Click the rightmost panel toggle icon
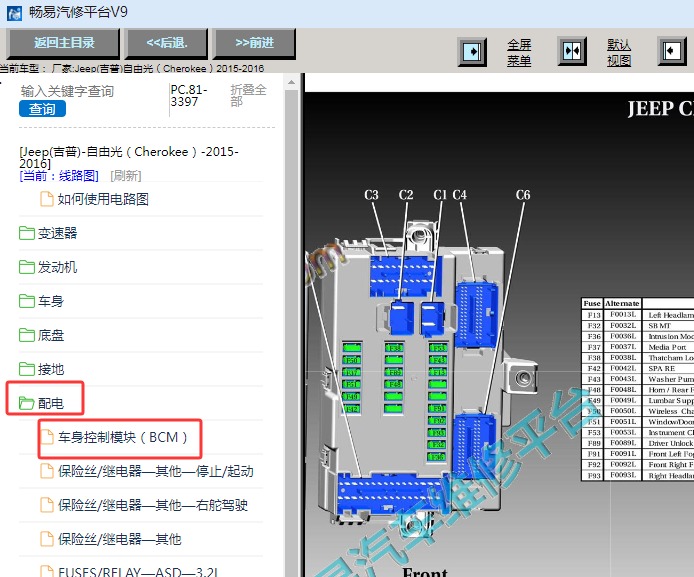694x577 pixels. 672,51
